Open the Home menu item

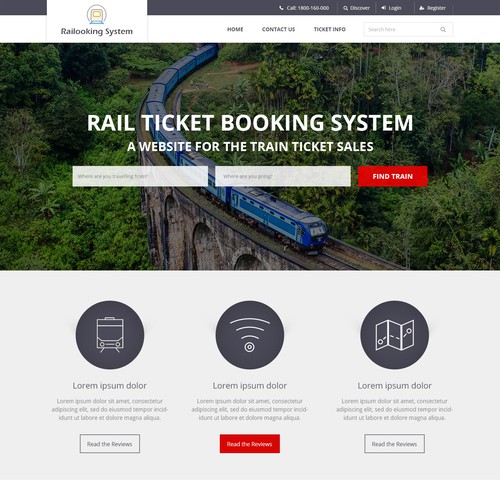pos(235,29)
